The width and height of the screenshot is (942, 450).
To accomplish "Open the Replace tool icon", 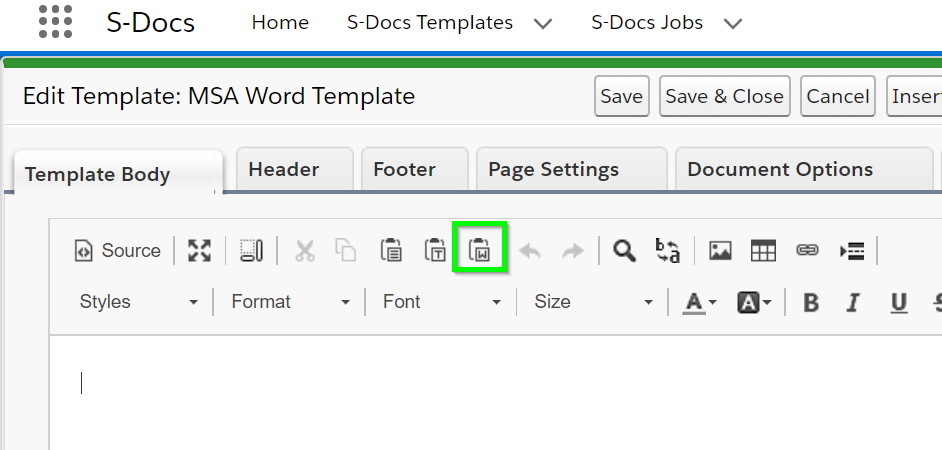I will point(667,251).
